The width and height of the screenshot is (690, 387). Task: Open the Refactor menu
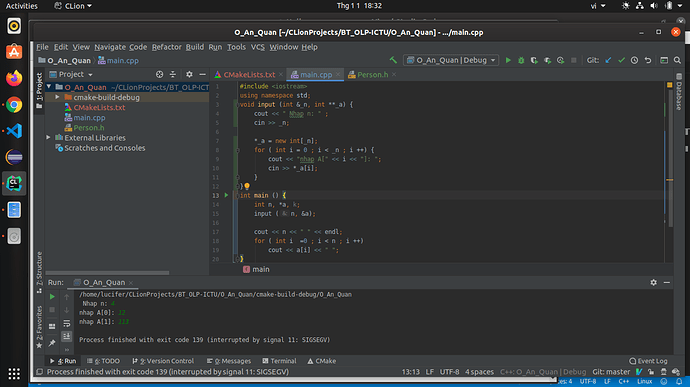pyautogui.click(x=166, y=47)
